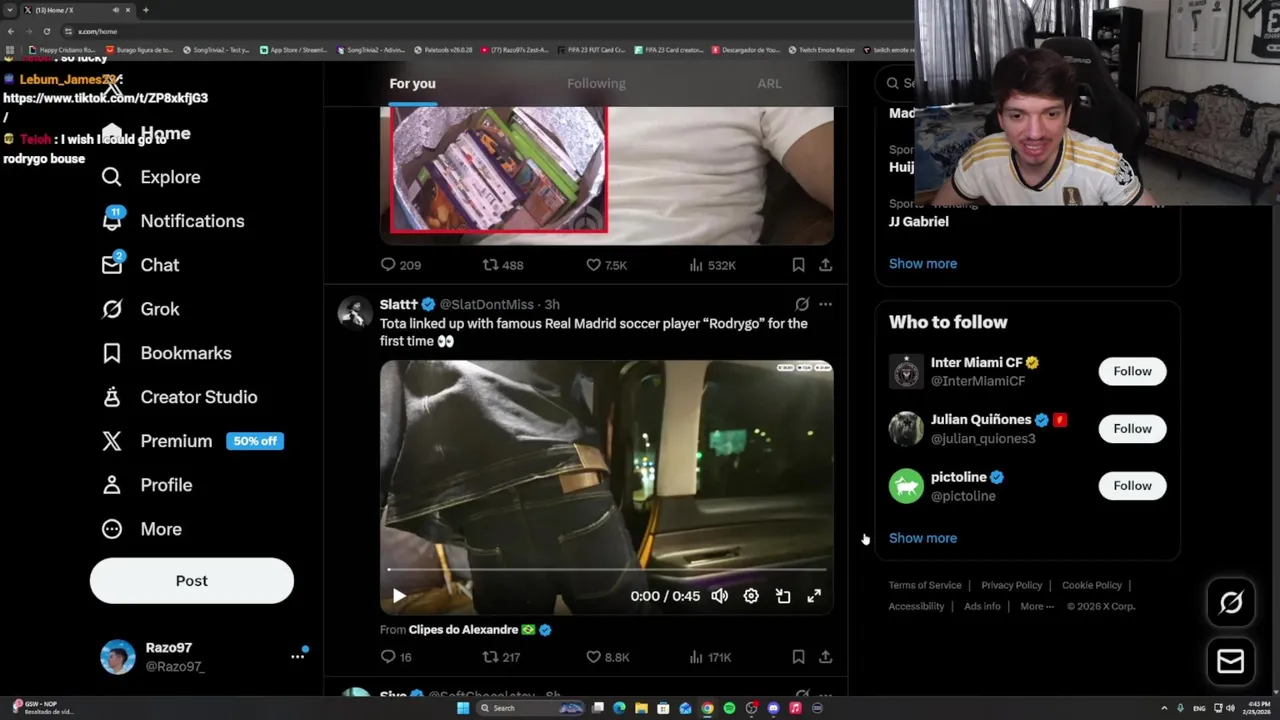Open Explore from the X sidebar

(151, 177)
